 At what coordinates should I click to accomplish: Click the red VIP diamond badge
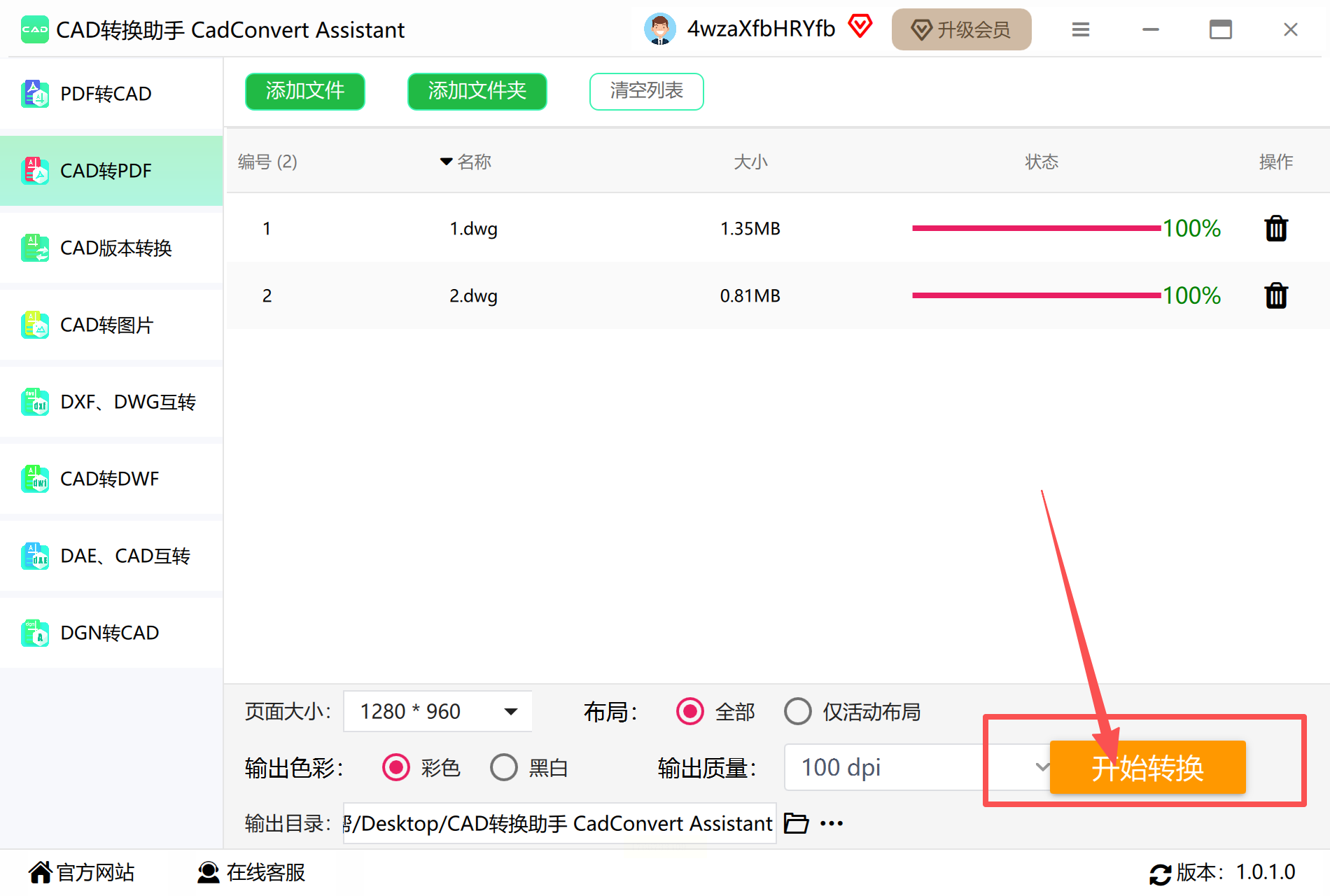(x=860, y=27)
